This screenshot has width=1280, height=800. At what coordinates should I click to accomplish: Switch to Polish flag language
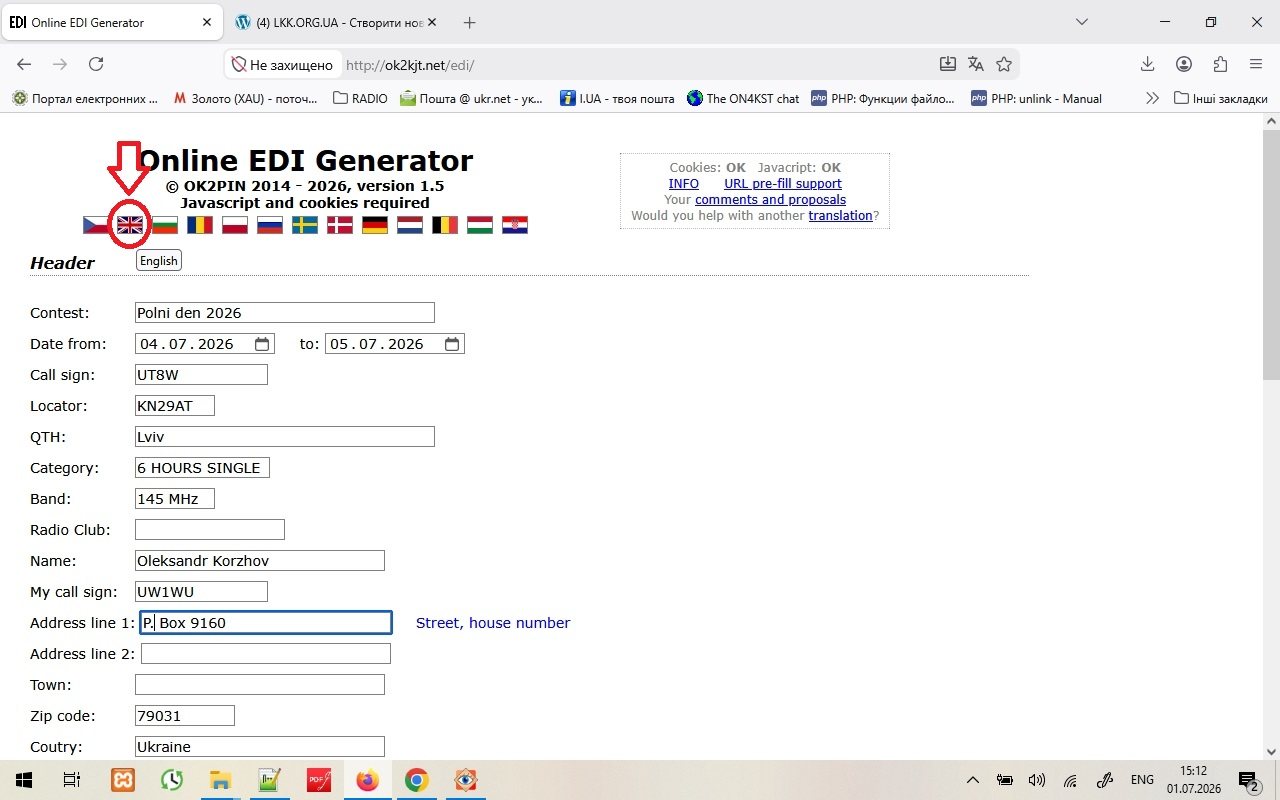235,226
